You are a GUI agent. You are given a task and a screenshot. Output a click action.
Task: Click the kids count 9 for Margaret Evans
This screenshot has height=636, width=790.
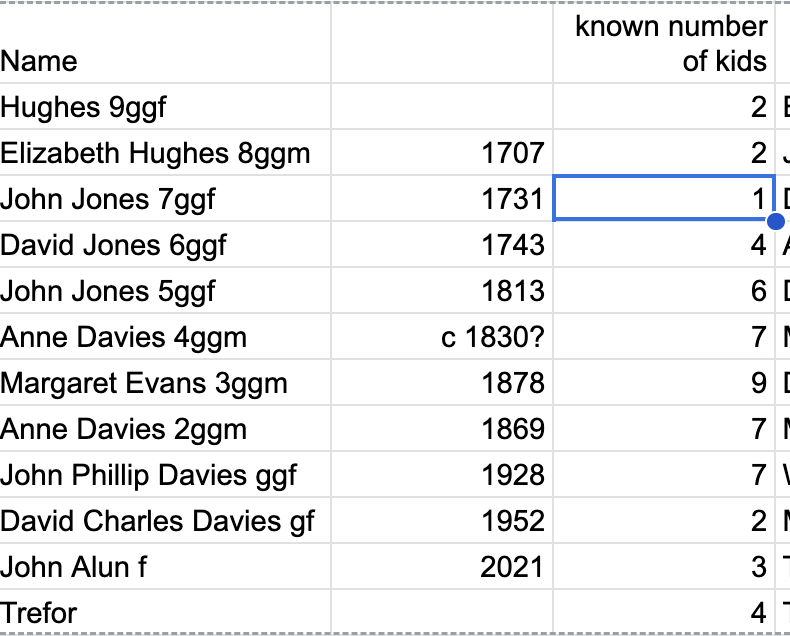pos(665,383)
